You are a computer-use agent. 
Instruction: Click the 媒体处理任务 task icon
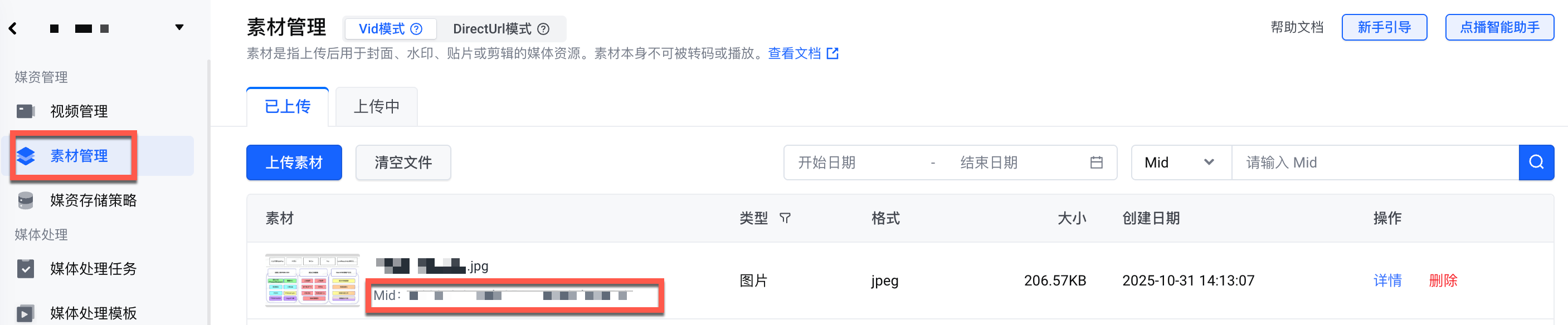click(x=26, y=268)
